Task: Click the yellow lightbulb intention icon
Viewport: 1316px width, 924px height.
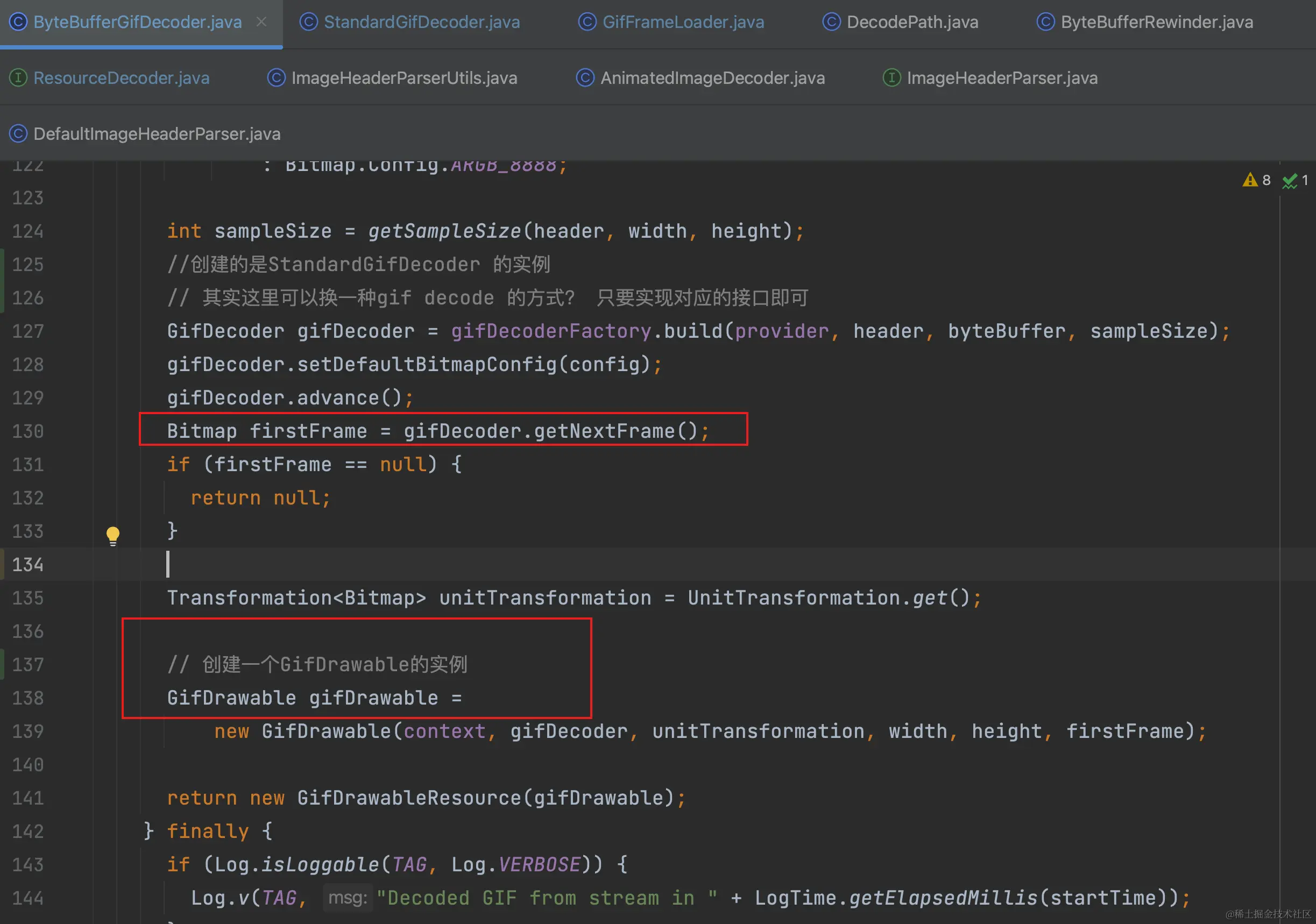Action: [113, 535]
